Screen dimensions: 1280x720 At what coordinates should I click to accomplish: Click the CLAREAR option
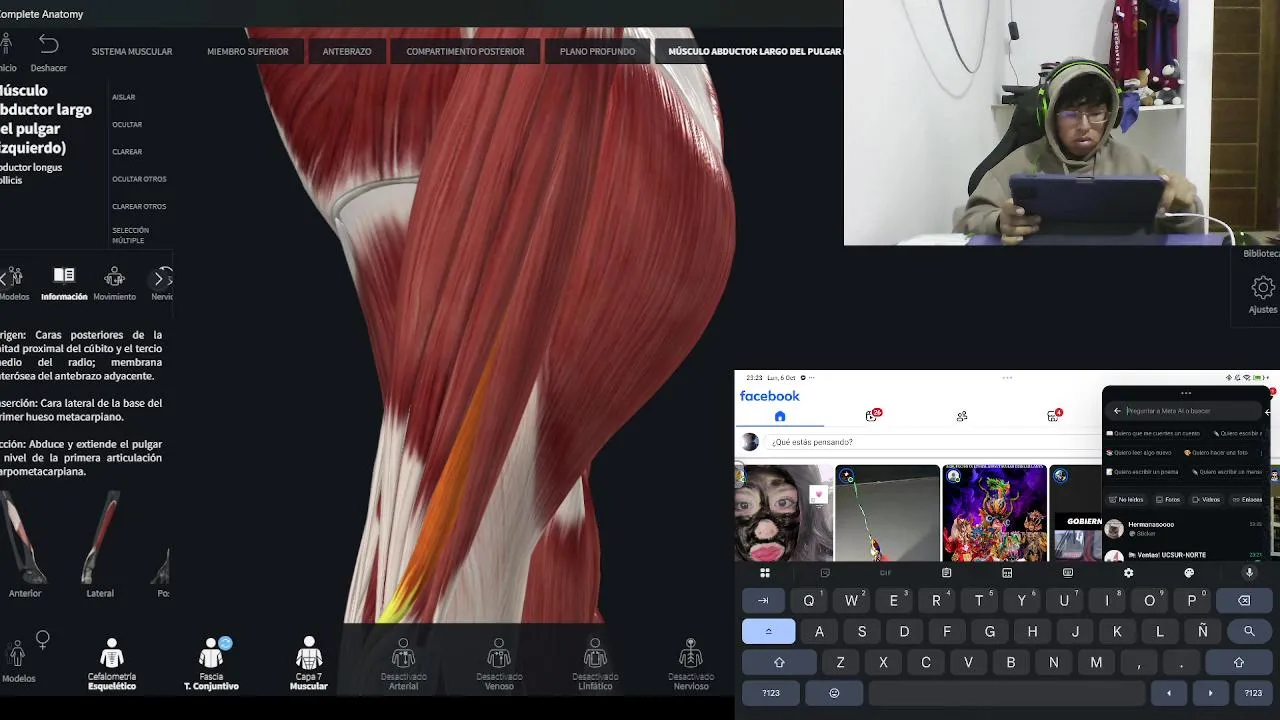pyautogui.click(x=127, y=152)
